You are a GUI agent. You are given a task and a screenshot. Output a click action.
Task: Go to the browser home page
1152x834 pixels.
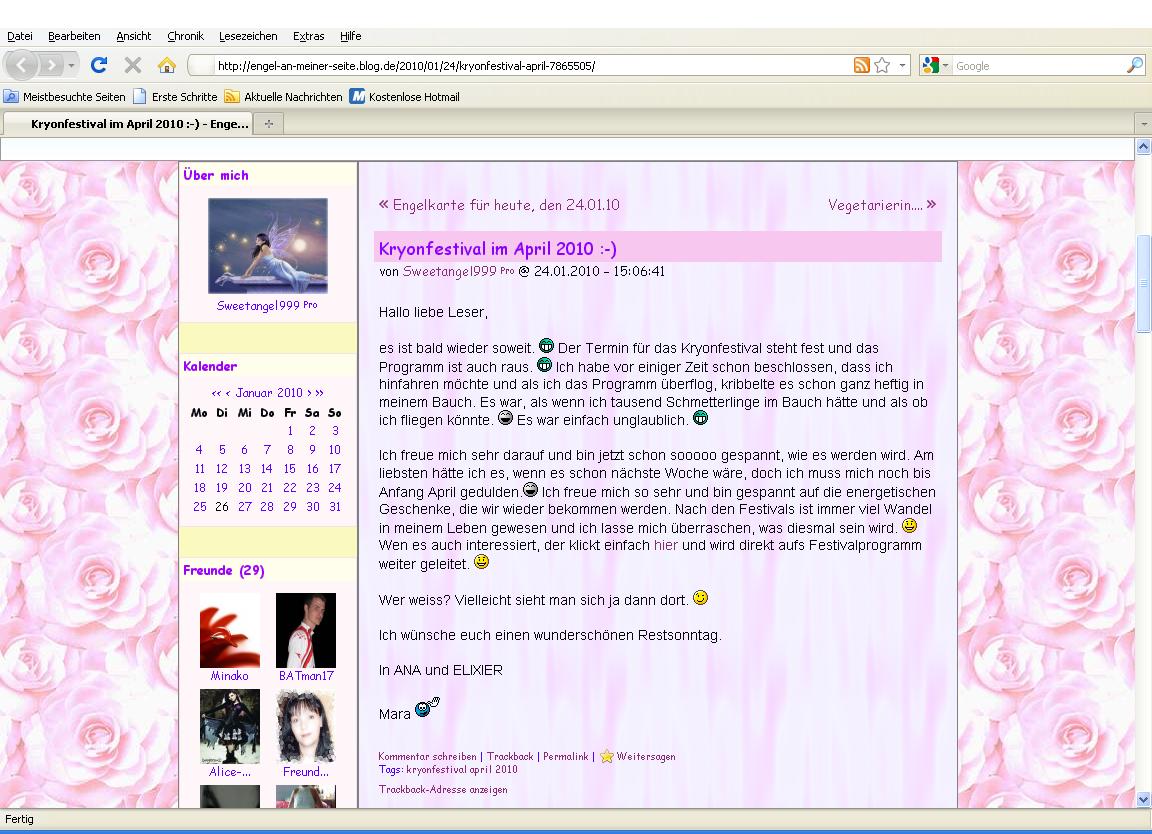point(167,66)
